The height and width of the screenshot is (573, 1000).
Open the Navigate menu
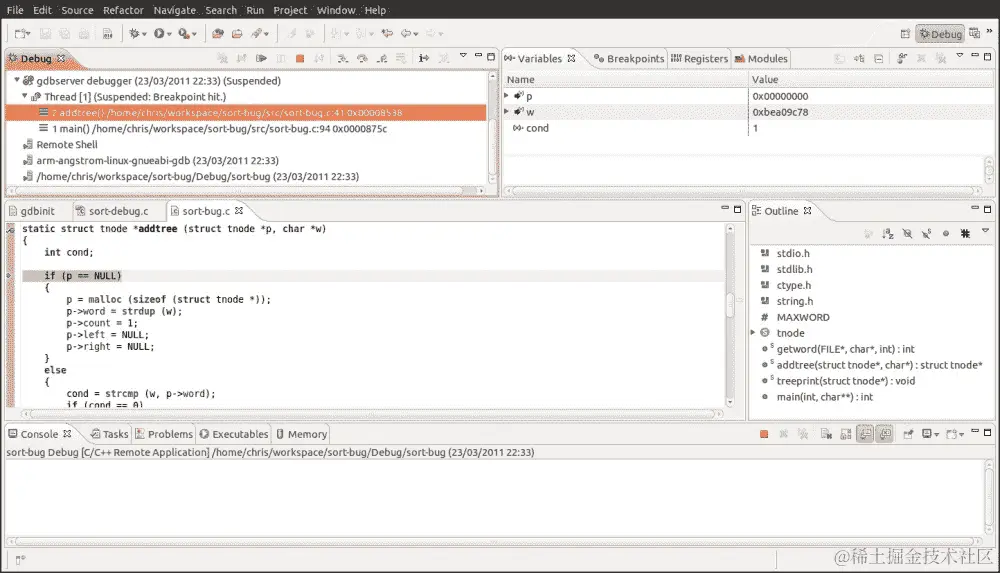click(x=175, y=10)
